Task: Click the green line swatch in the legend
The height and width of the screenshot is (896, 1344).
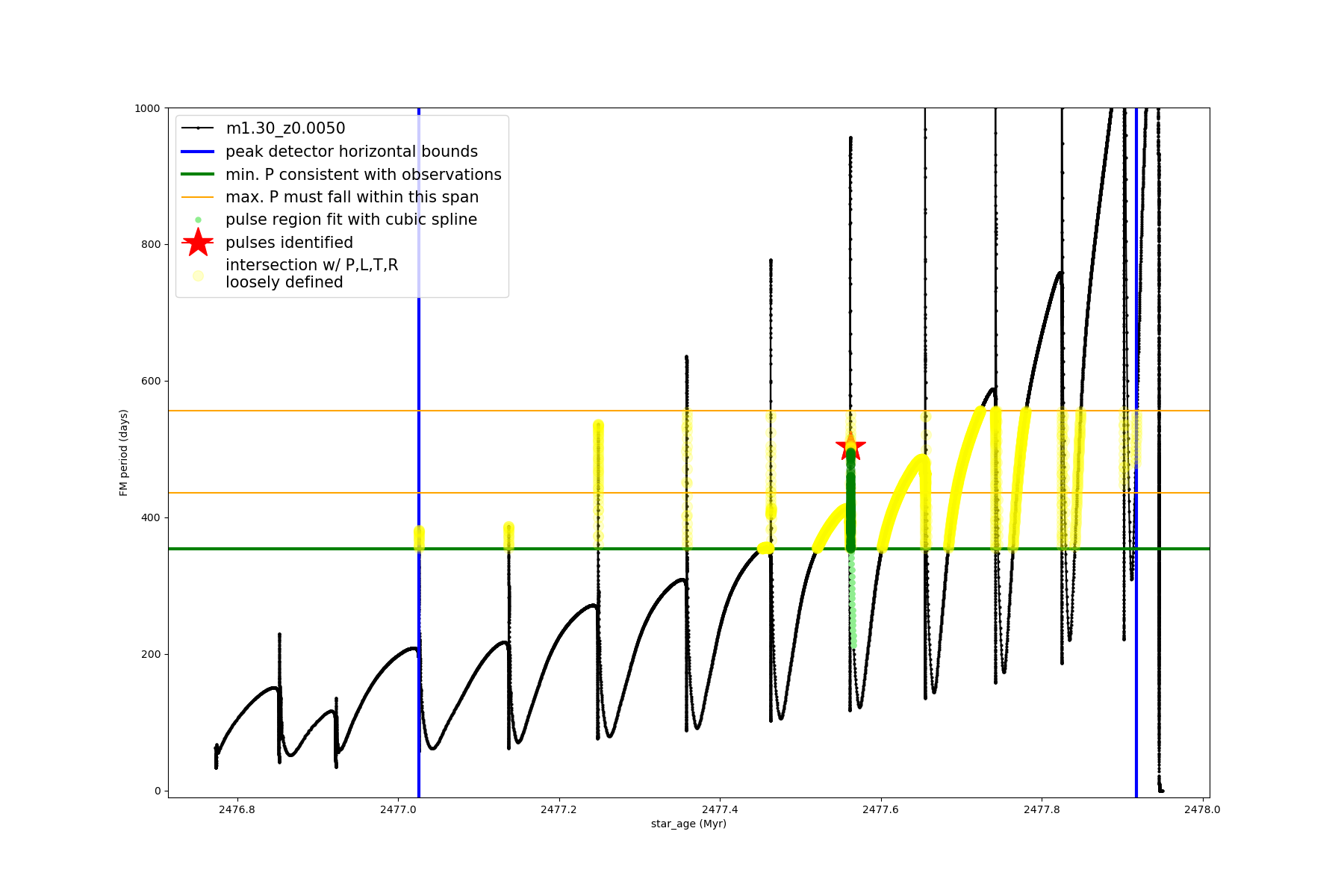Action: coord(198,175)
